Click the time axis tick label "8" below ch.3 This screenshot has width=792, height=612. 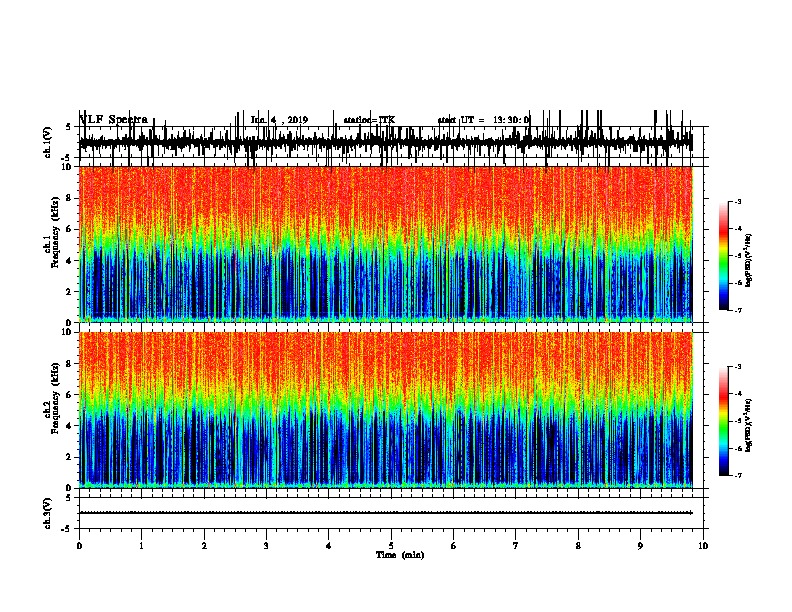(578, 546)
